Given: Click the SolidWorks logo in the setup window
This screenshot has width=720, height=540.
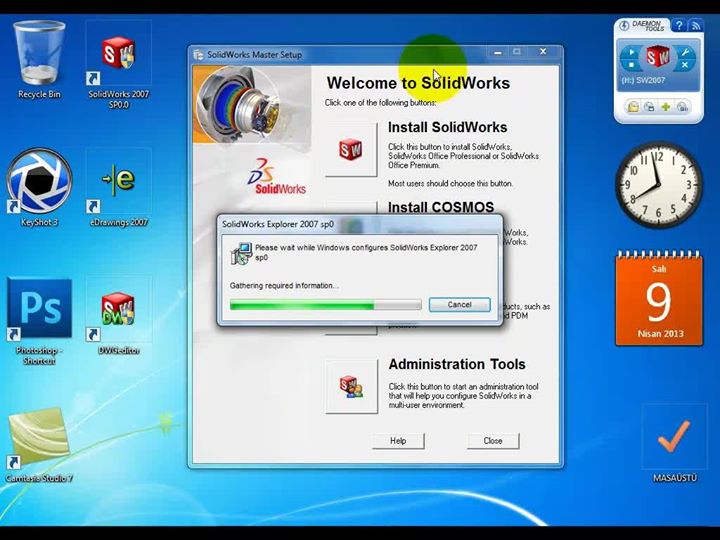Looking at the screenshot, I should click(x=276, y=177).
